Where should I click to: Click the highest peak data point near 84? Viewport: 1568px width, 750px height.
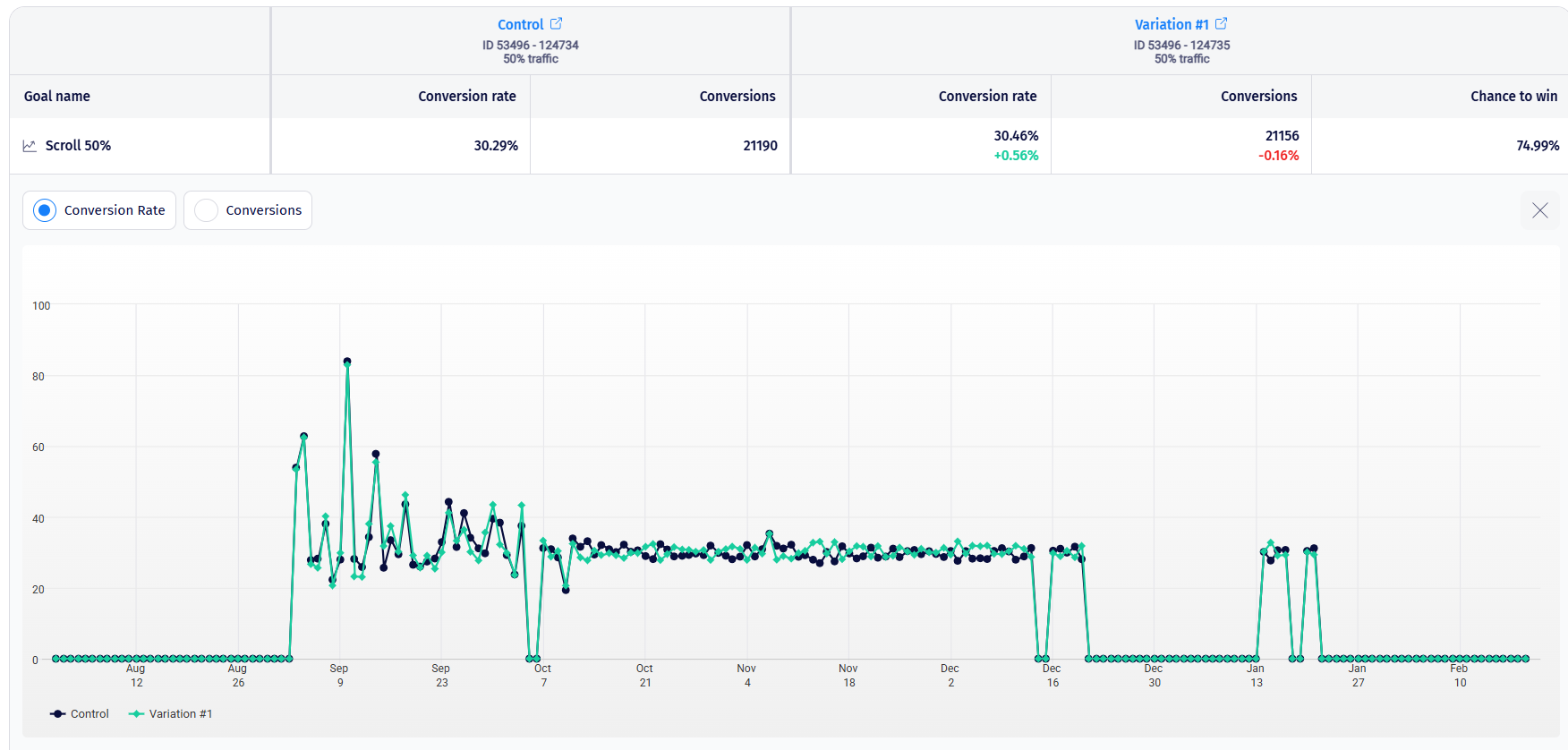tap(347, 362)
